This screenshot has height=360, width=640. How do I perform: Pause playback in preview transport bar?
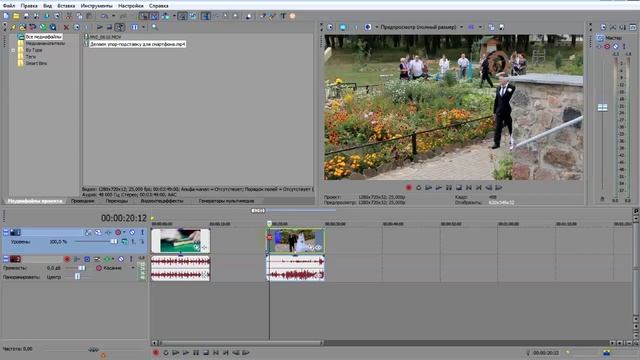[x=449, y=188]
